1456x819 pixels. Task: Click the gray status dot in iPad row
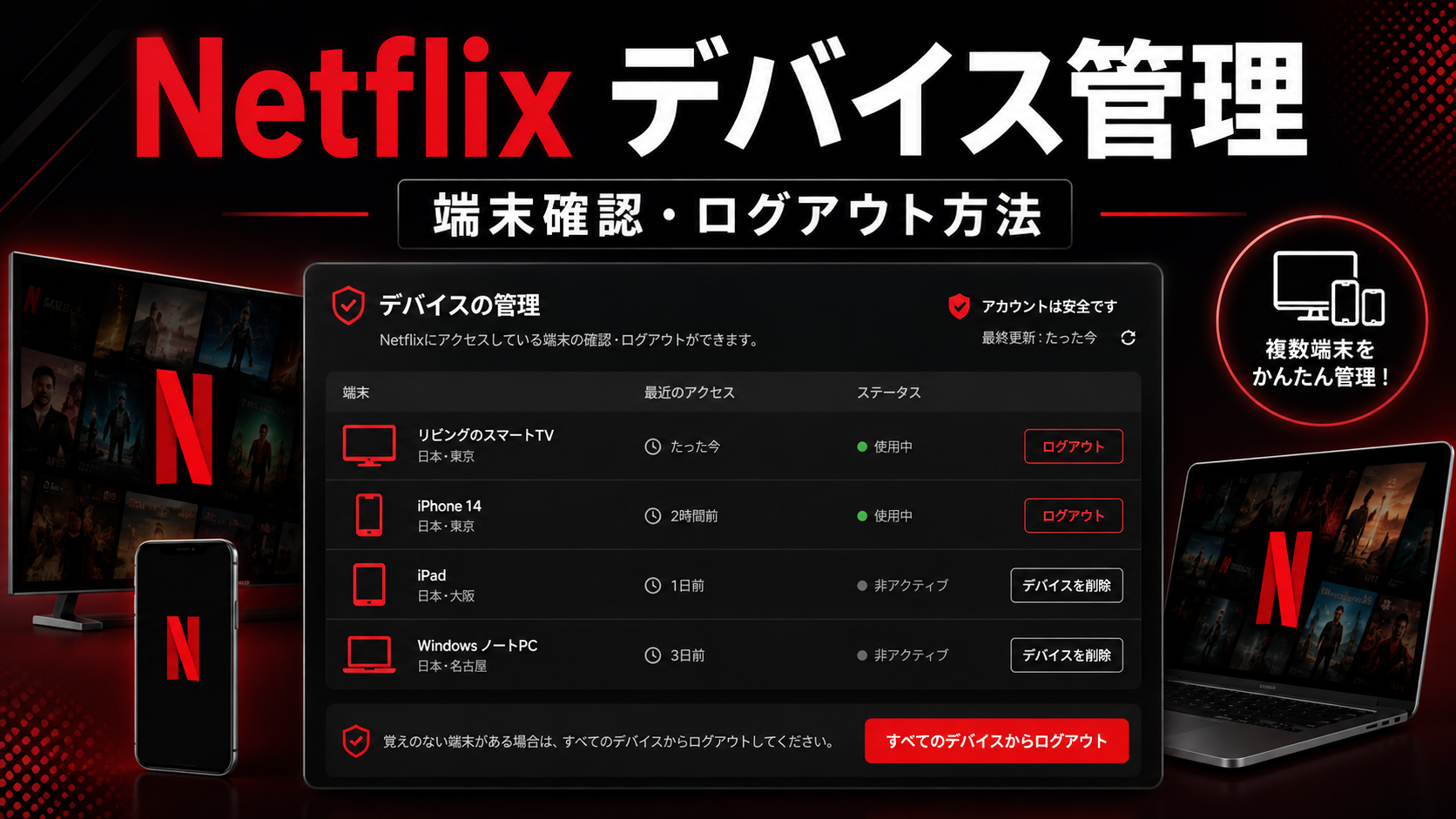tap(862, 586)
